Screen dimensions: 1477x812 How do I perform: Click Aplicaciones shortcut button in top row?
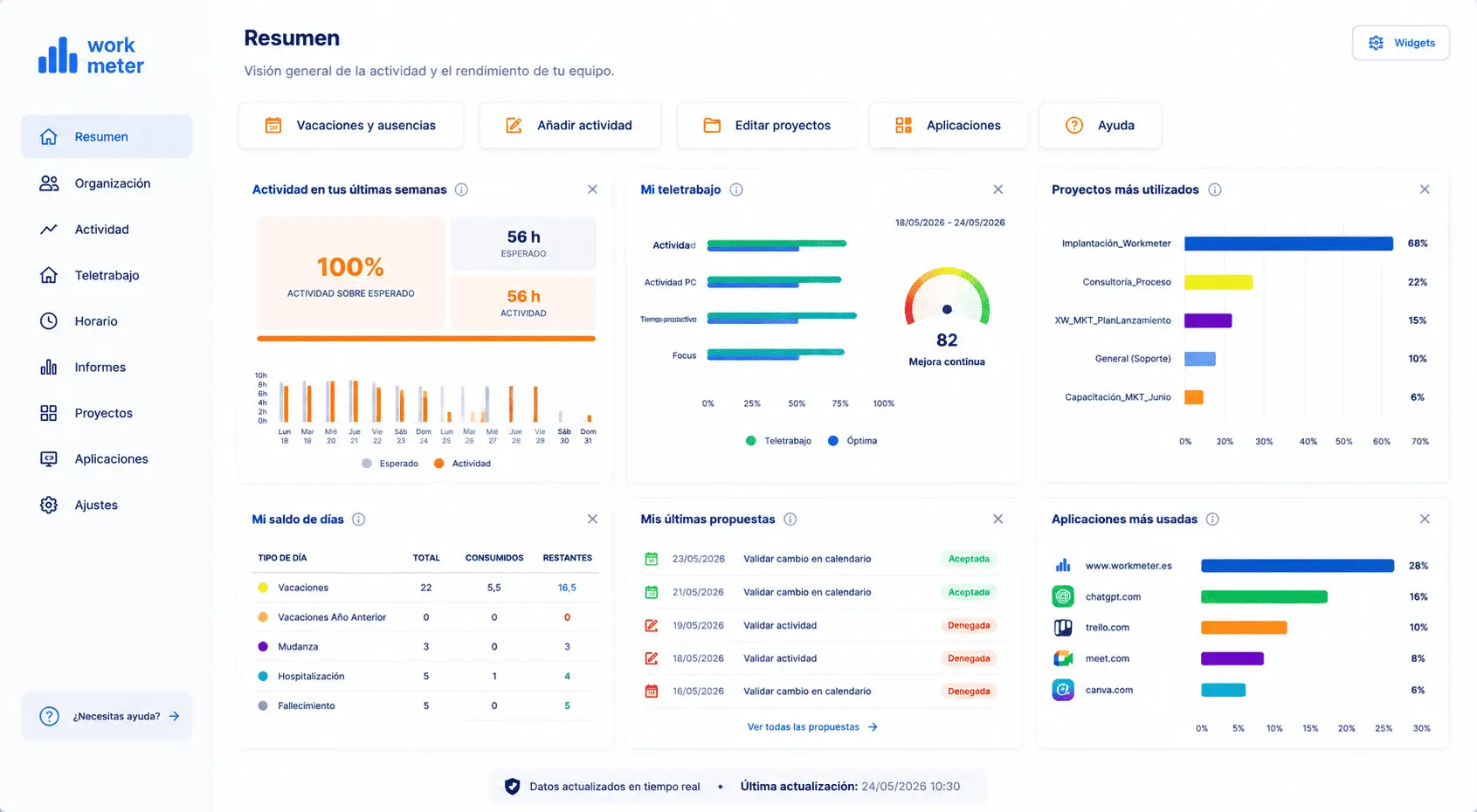(x=948, y=125)
